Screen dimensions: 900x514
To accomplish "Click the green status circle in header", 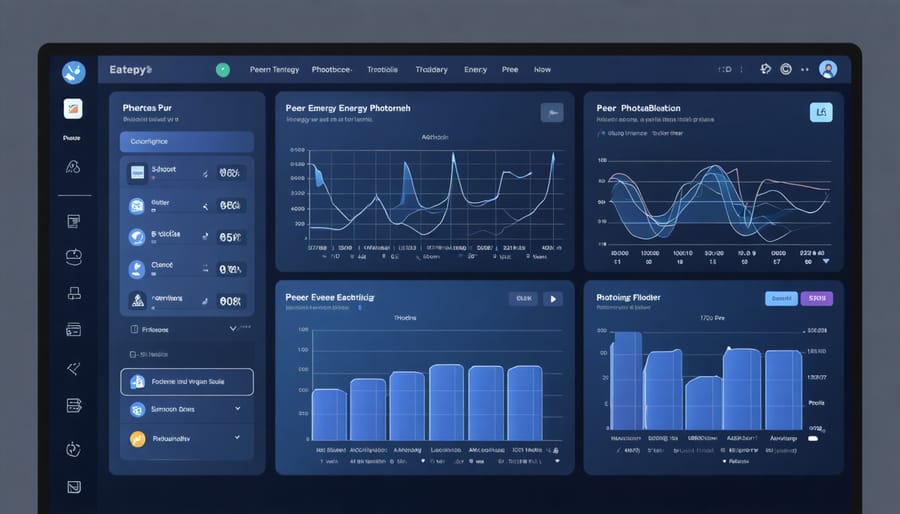I will (223, 70).
